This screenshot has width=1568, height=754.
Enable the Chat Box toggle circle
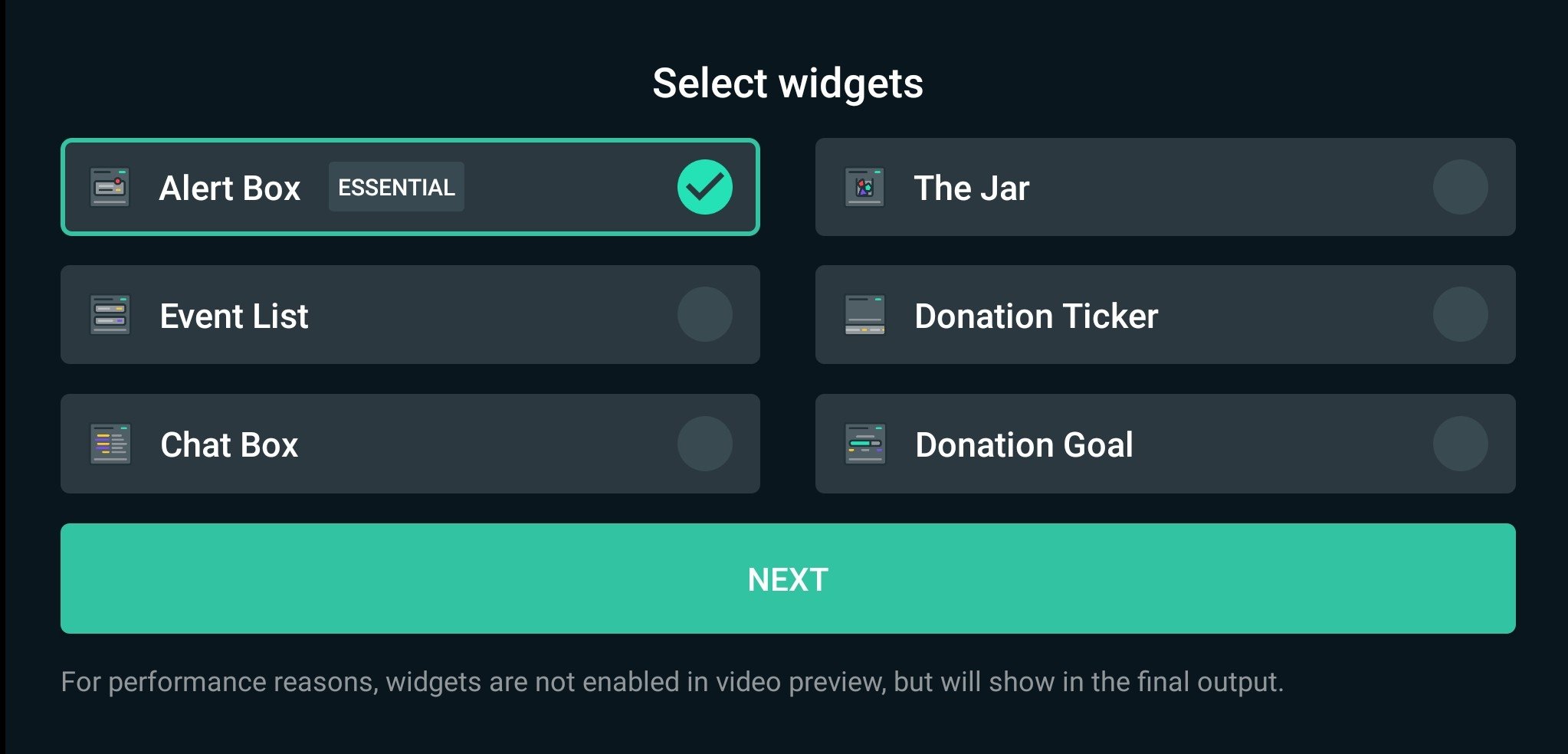pos(705,444)
